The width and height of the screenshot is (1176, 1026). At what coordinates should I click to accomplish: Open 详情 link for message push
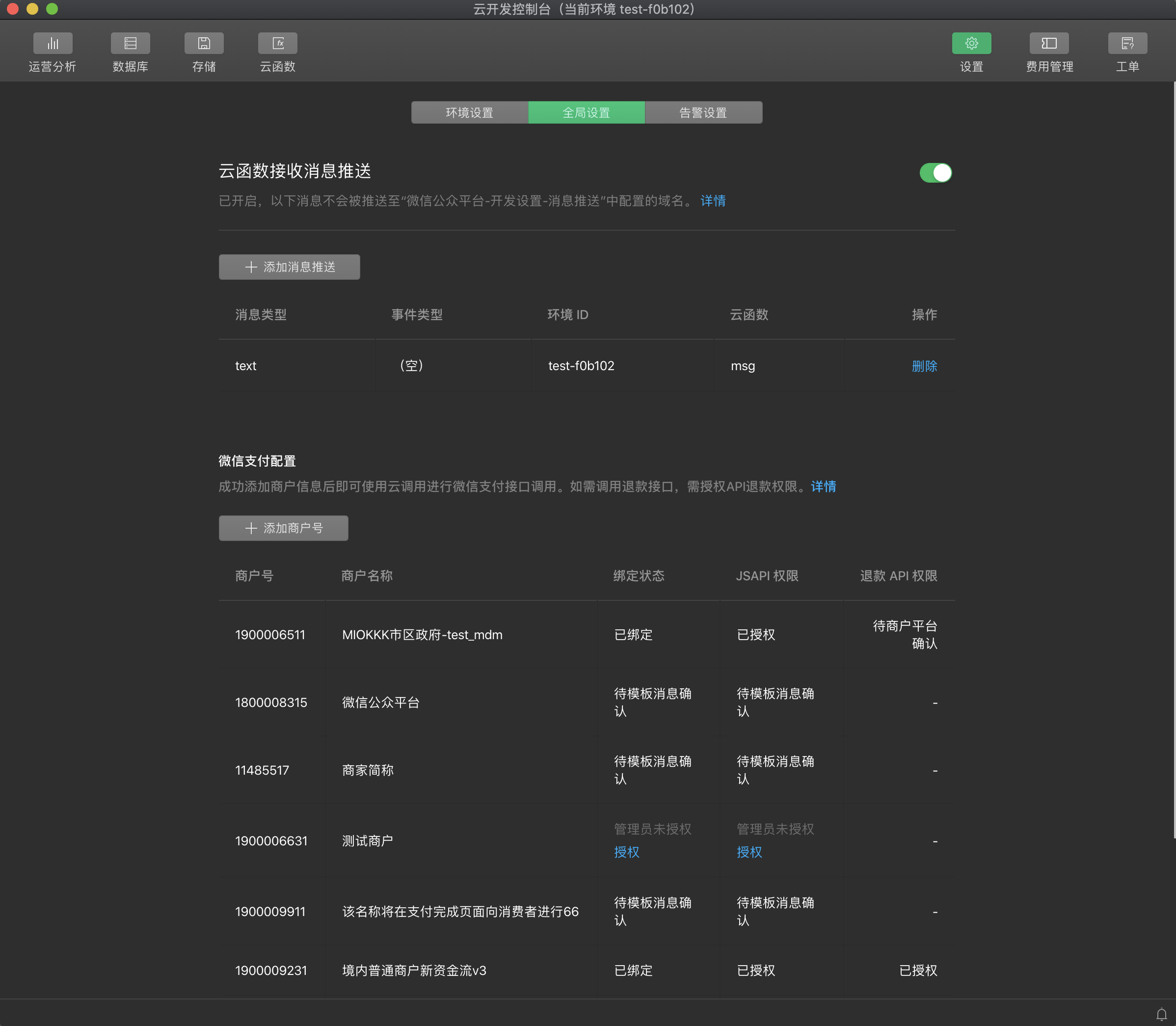coord(713,201)
